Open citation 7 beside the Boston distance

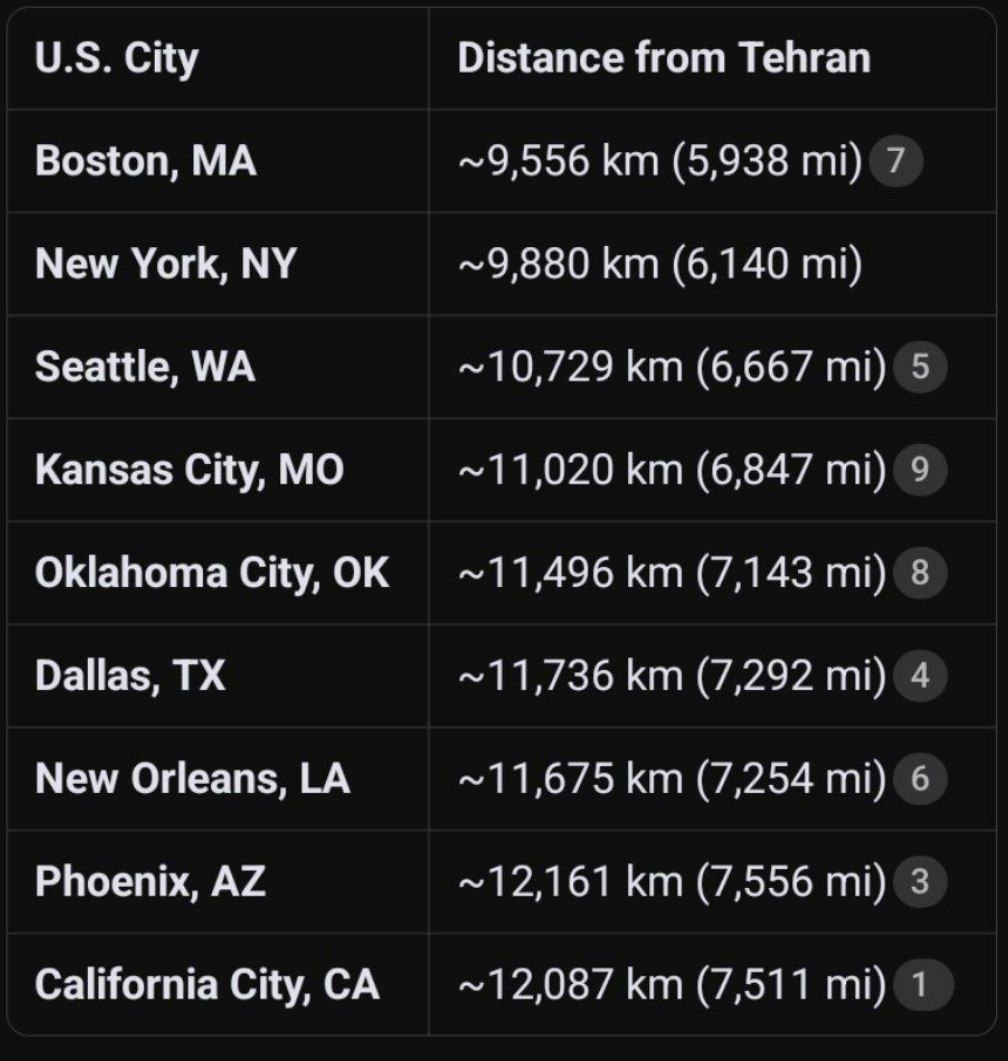coord(895,161)
